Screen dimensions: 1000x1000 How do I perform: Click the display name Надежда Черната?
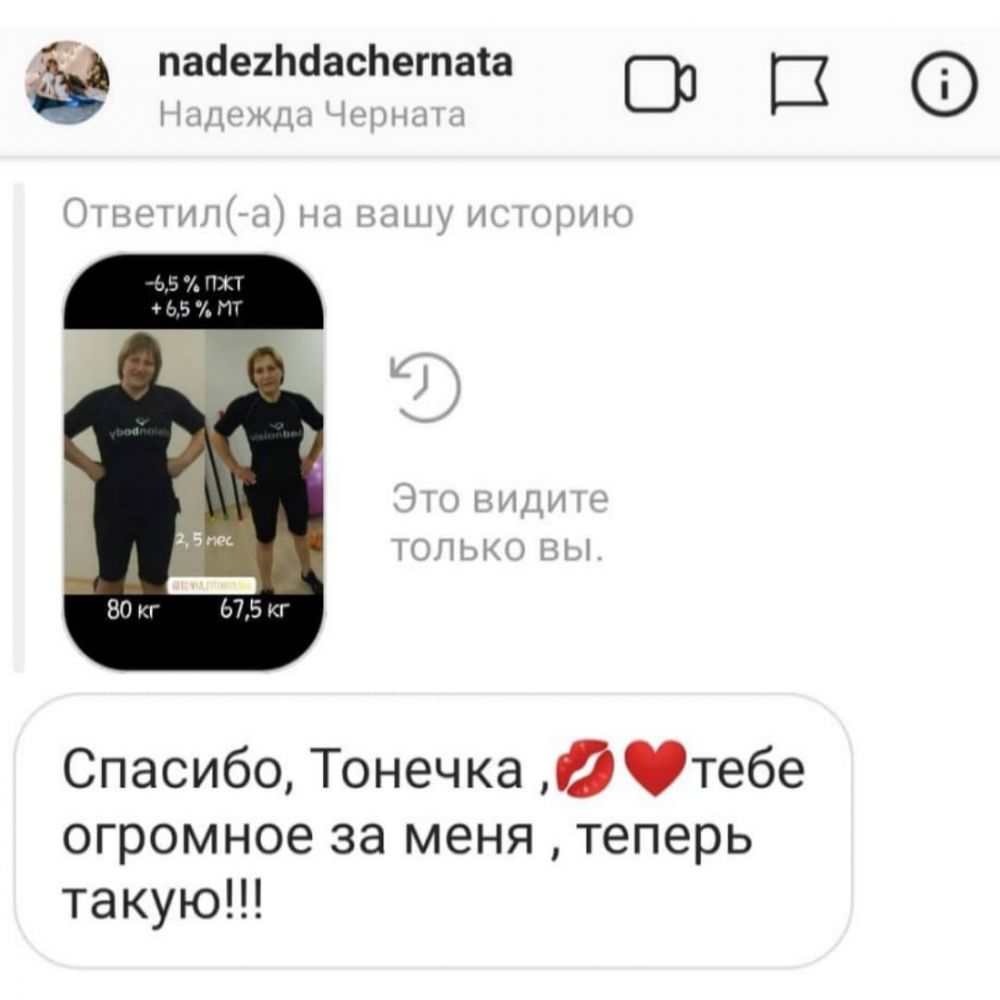(x=312, y=115)
